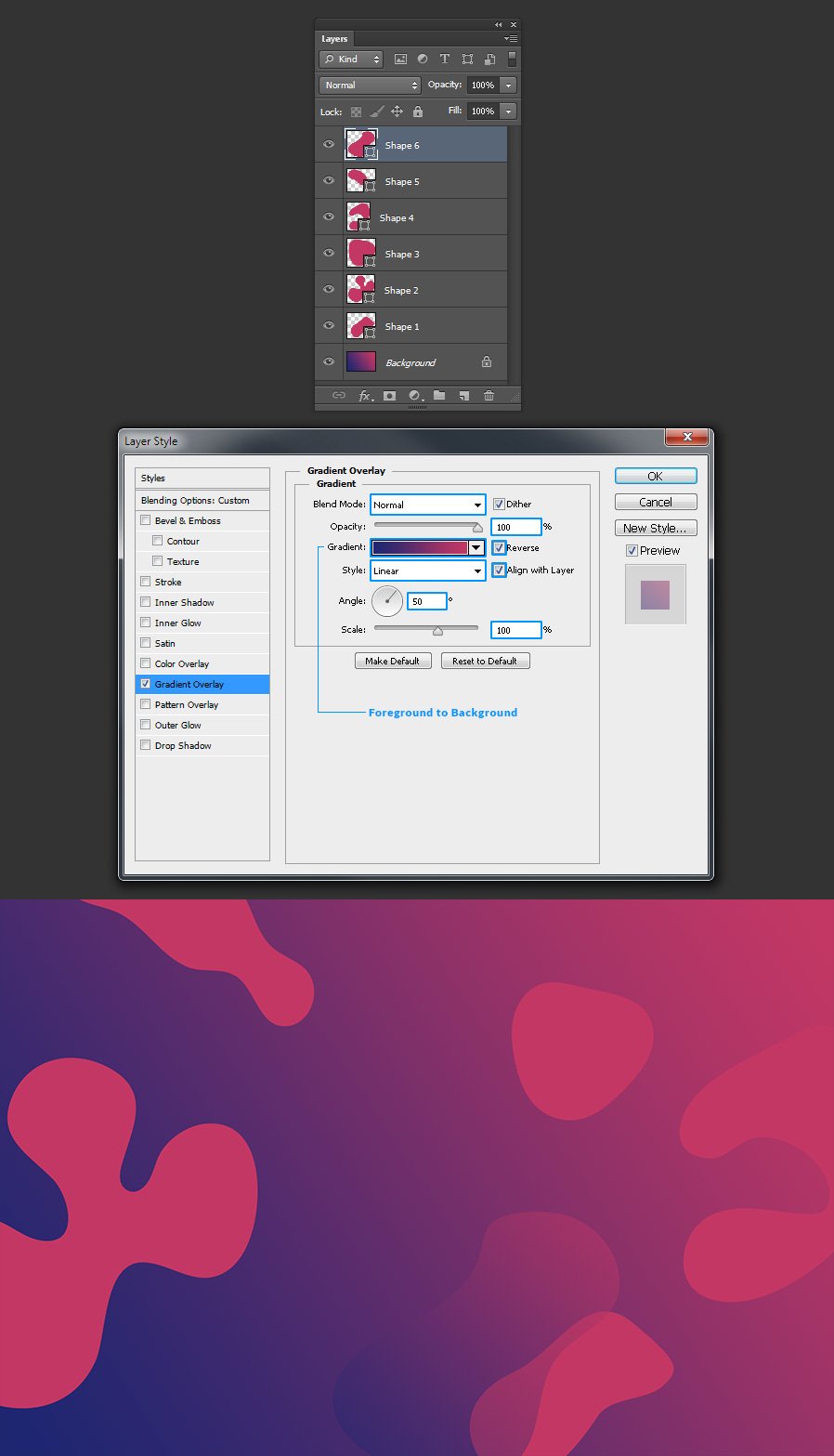Click the New Style... button
Screen dimensions: 834x1456
(656, 528)
